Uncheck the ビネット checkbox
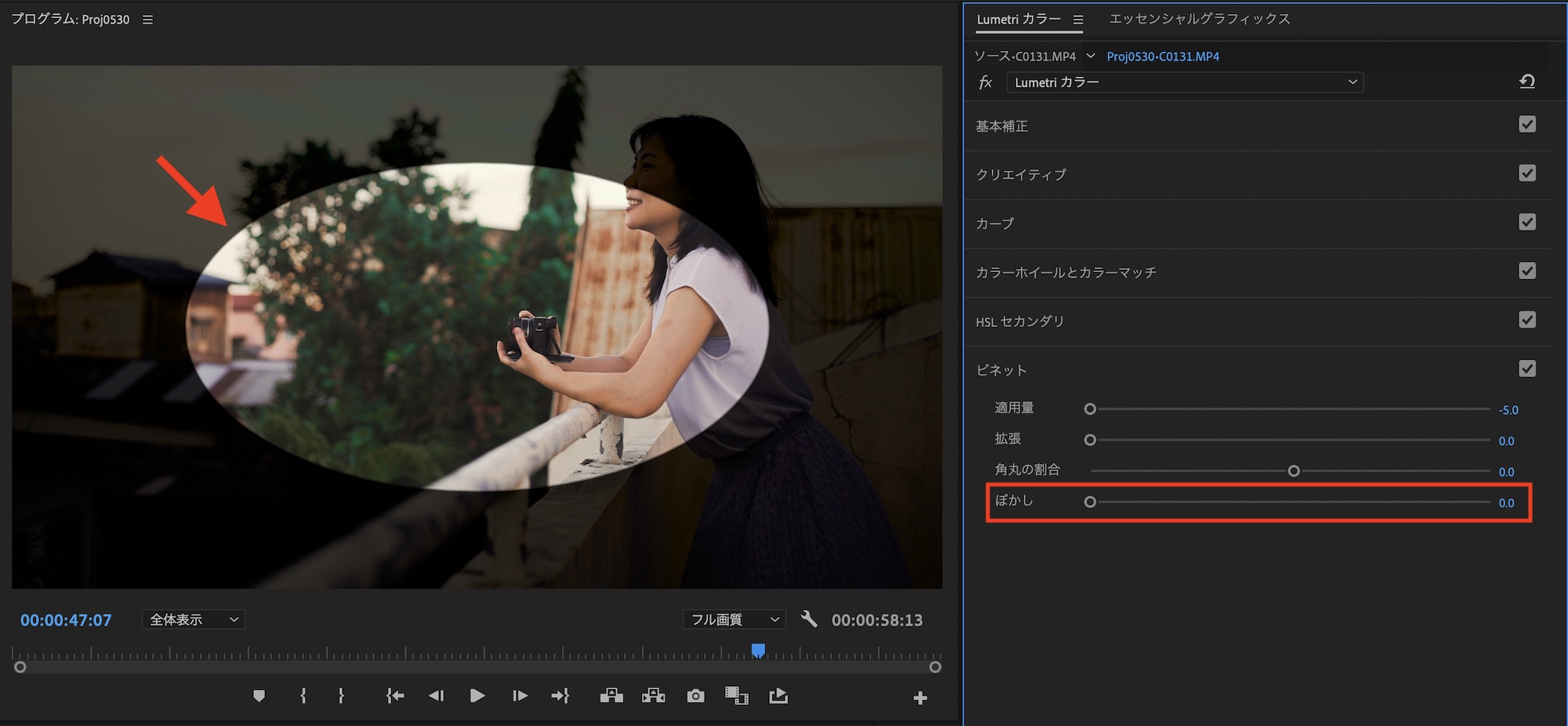 1526,368
